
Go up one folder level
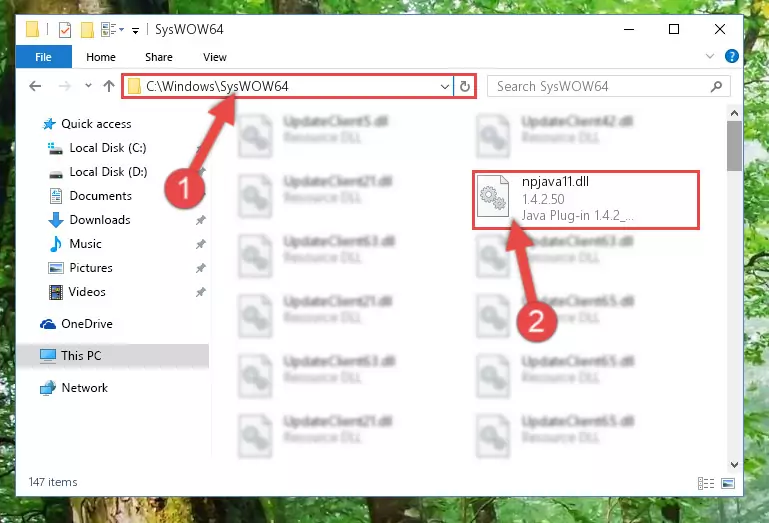pyautogui.click(x=109, y=86)
